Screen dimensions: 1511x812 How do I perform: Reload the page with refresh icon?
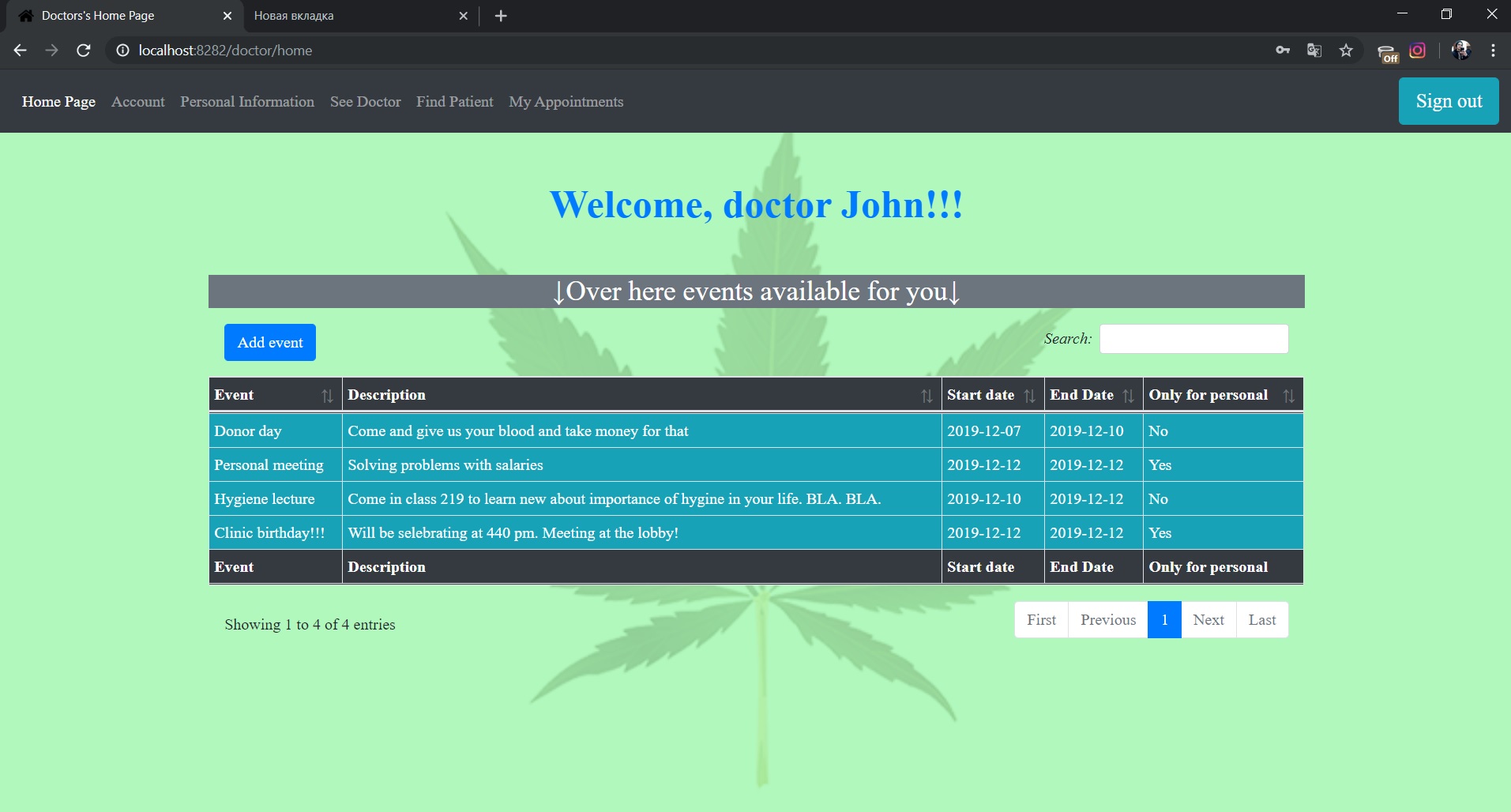[83, 51]
